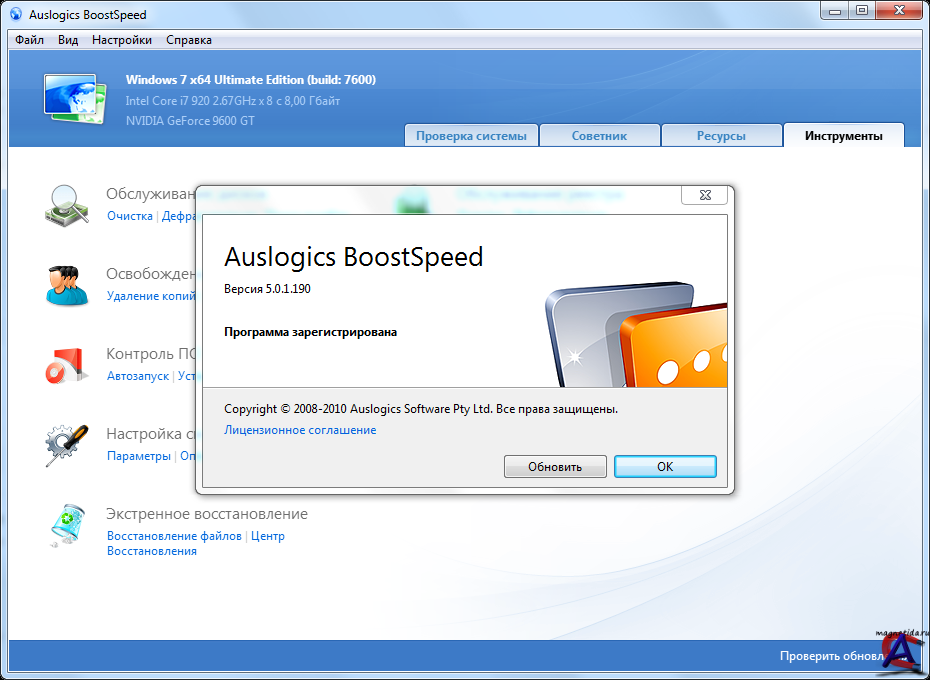Click the Восстановление файлов link
The height and width of the screenshot is (680, 930).
(174, 536)
